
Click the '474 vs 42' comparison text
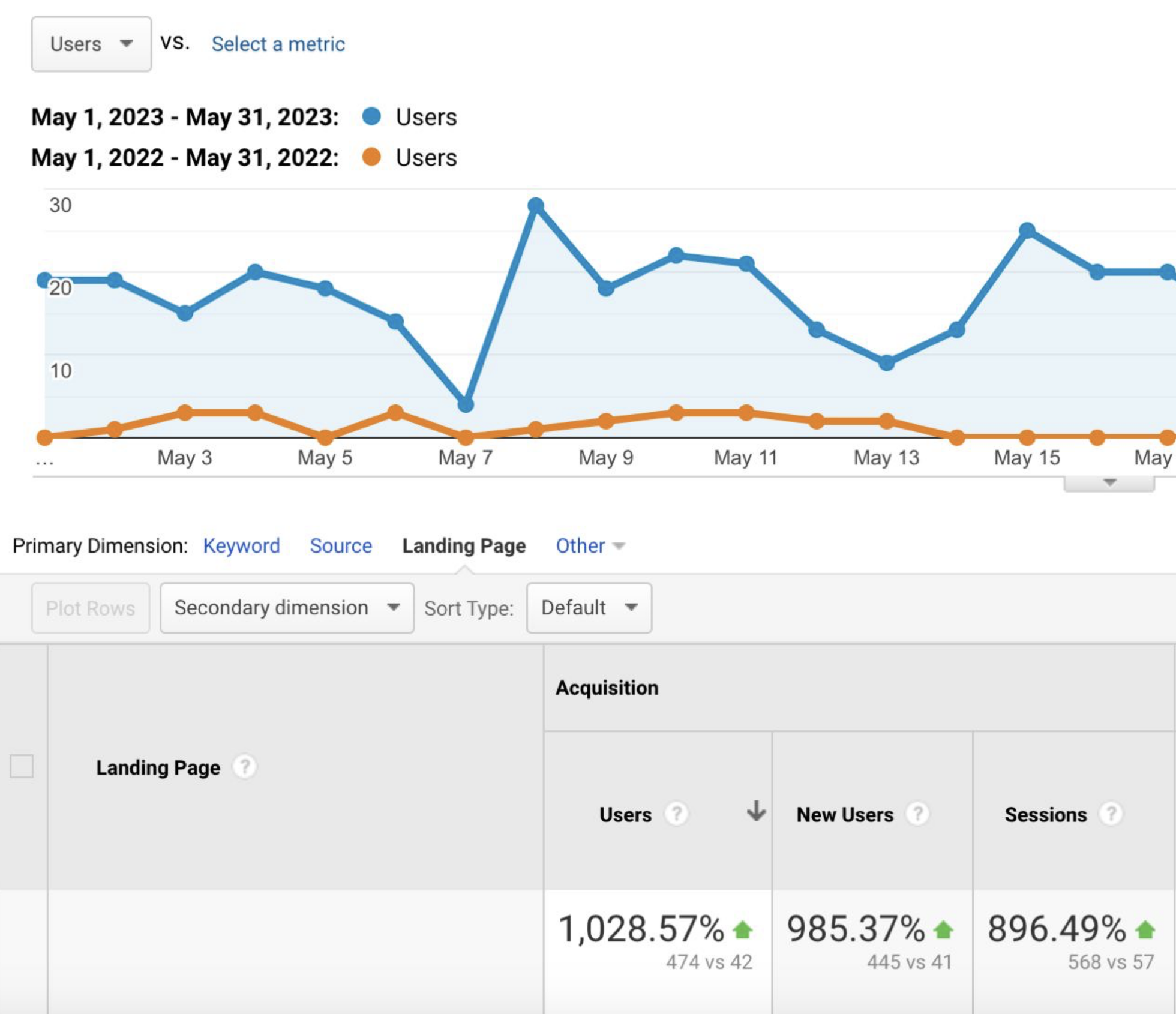pos(709,962)
